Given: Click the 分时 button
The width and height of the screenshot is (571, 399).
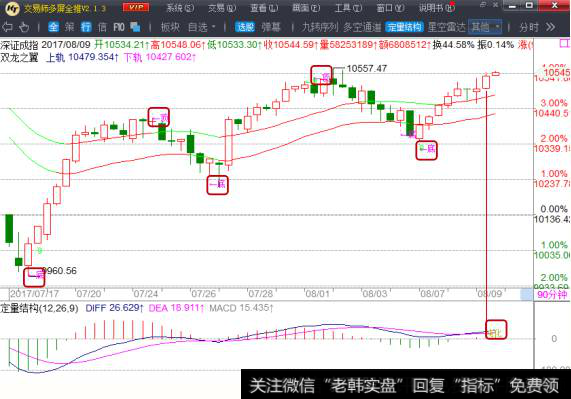Looking at the screenshot, I should coord(529,27).
